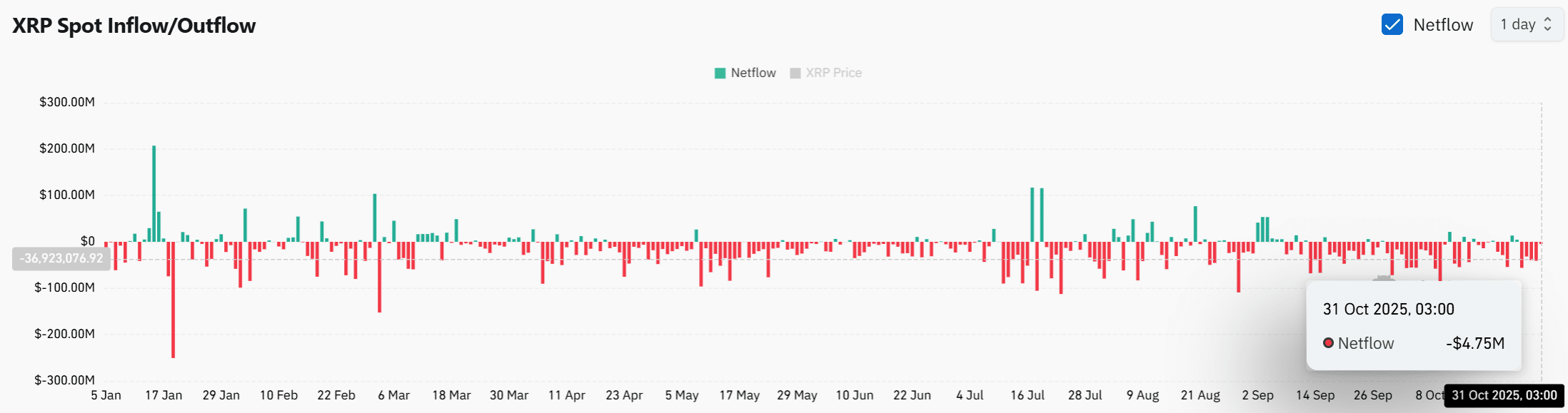
Task: Click one of the tall green bars near 16 Jul
Action: coord(1032,214)
